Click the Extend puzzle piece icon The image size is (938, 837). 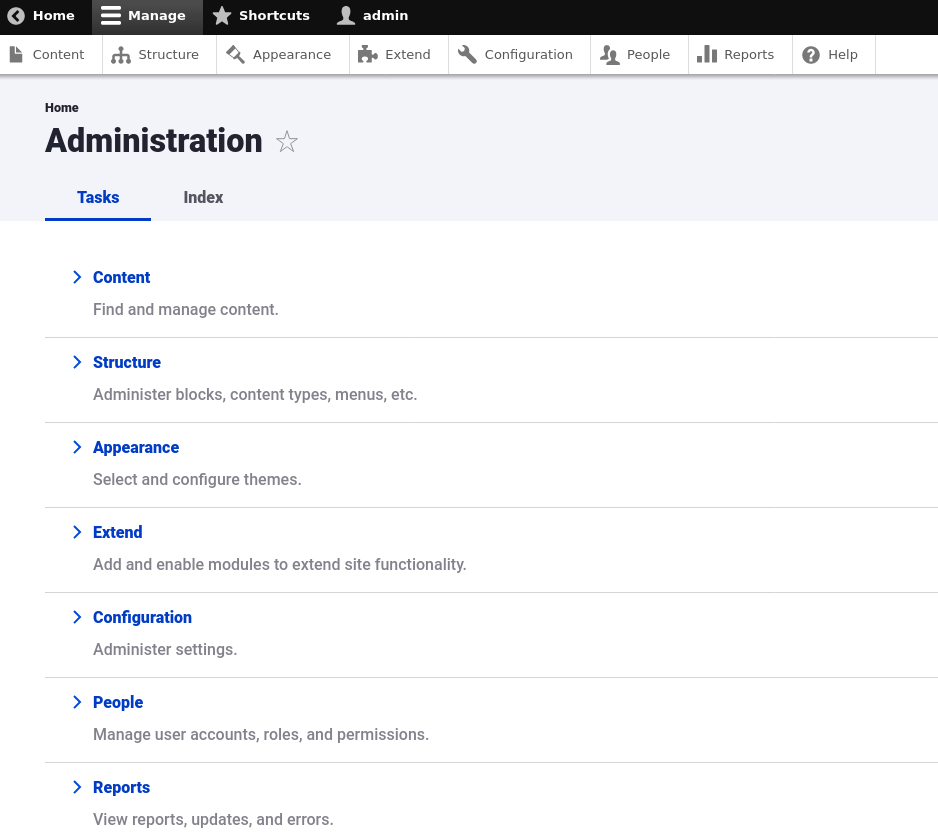click(x=368, y=55)
